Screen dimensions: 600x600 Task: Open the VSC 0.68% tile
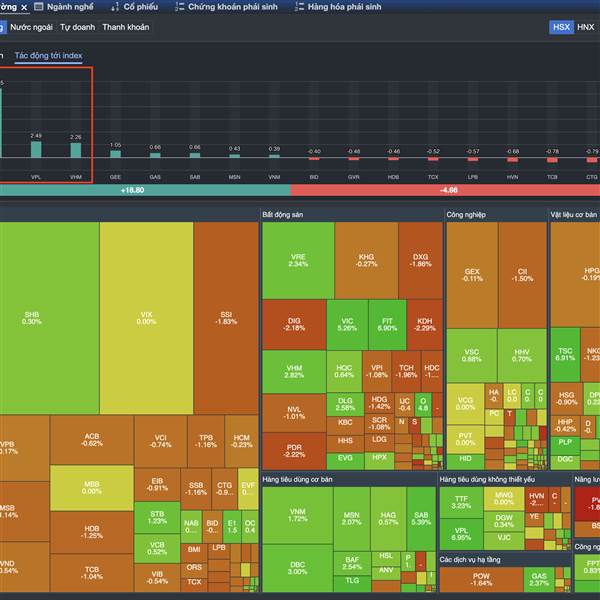pyautogui.click(x=472, y=355)
